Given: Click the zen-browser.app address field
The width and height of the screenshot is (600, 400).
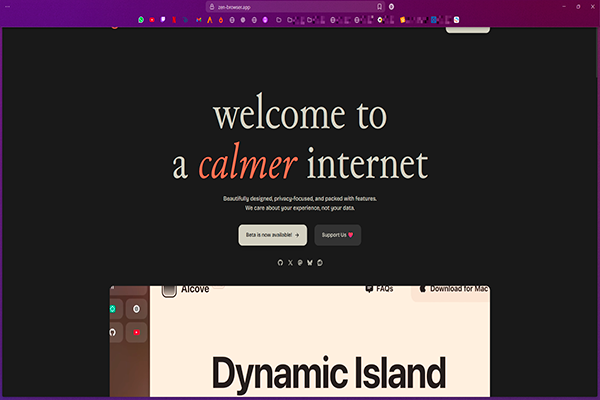Looking at the screenshot, I should coord(295,7).
